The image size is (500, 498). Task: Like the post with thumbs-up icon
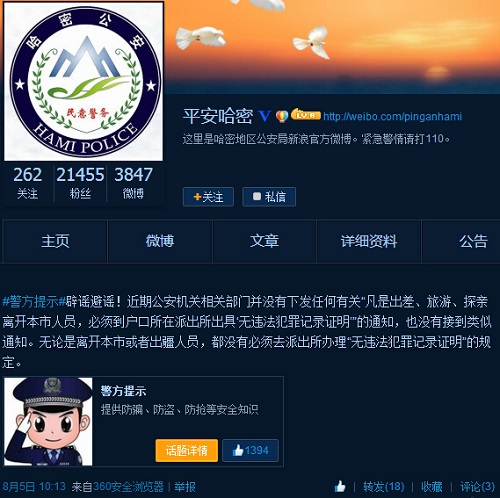(340, 487)
